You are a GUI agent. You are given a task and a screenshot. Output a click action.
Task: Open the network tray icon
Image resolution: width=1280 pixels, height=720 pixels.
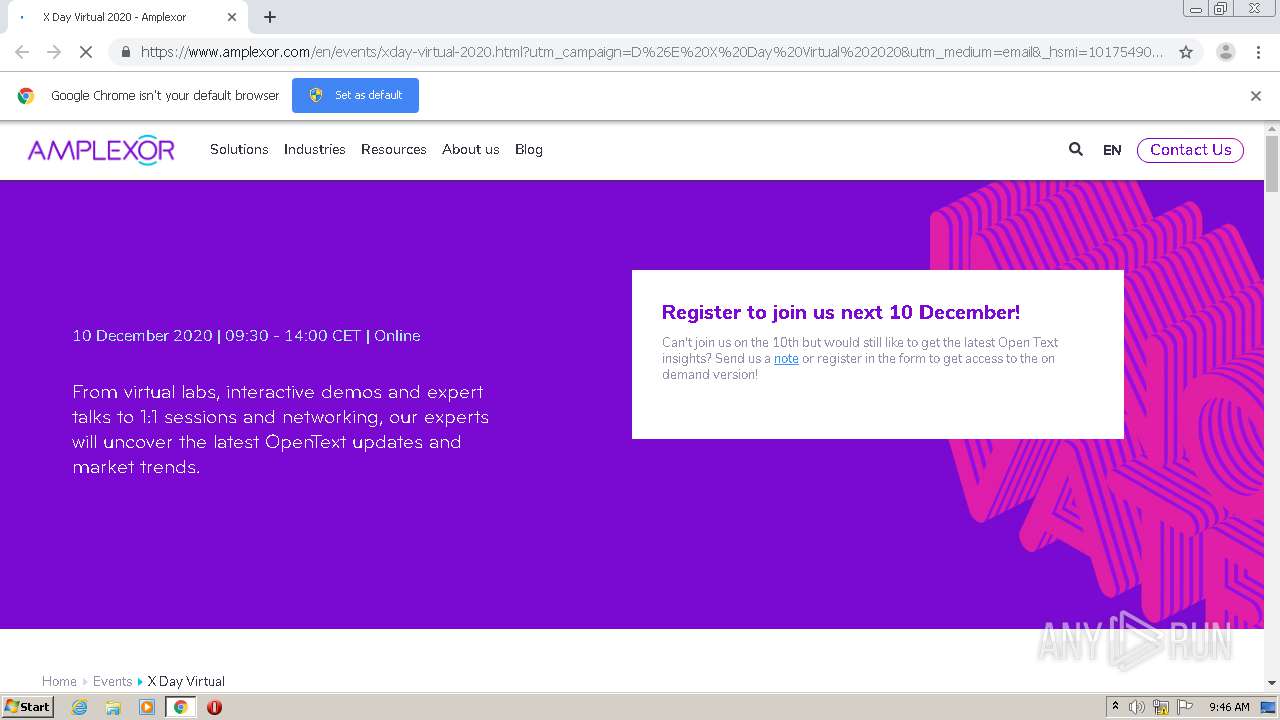coord(1161,707)
